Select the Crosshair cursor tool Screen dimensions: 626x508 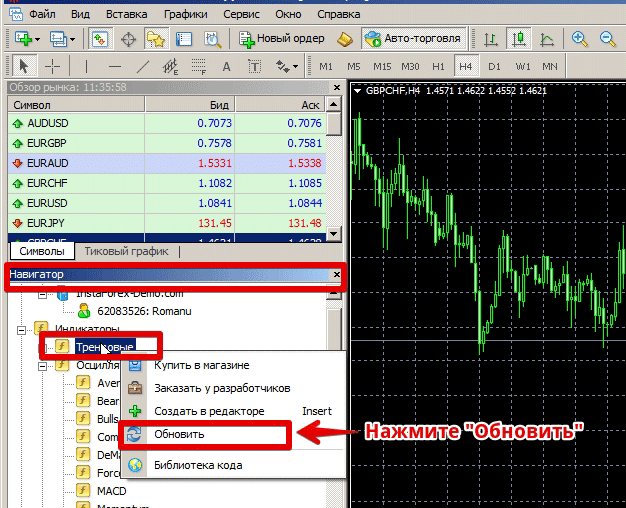[x=54, y=66]
